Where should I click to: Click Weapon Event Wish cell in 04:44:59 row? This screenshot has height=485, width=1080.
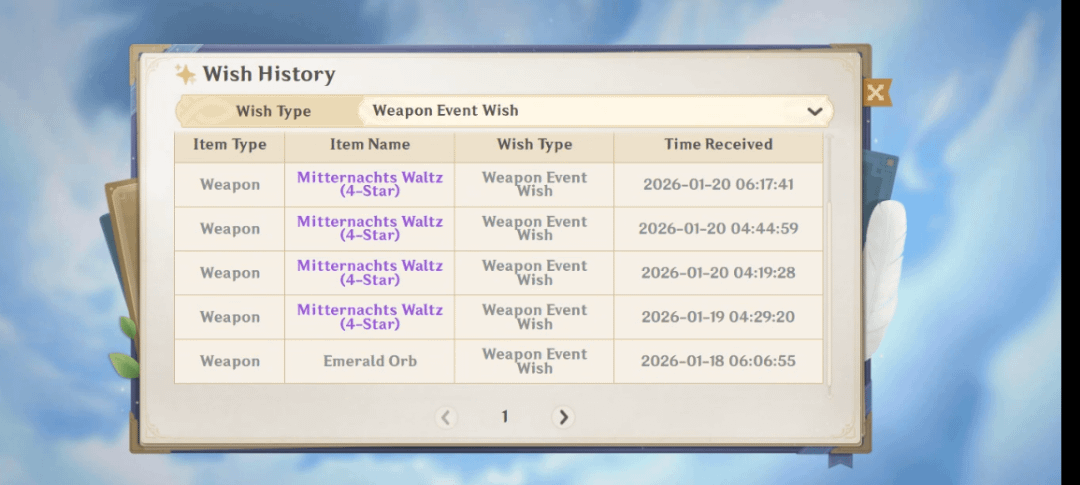(x=534, y=228)
